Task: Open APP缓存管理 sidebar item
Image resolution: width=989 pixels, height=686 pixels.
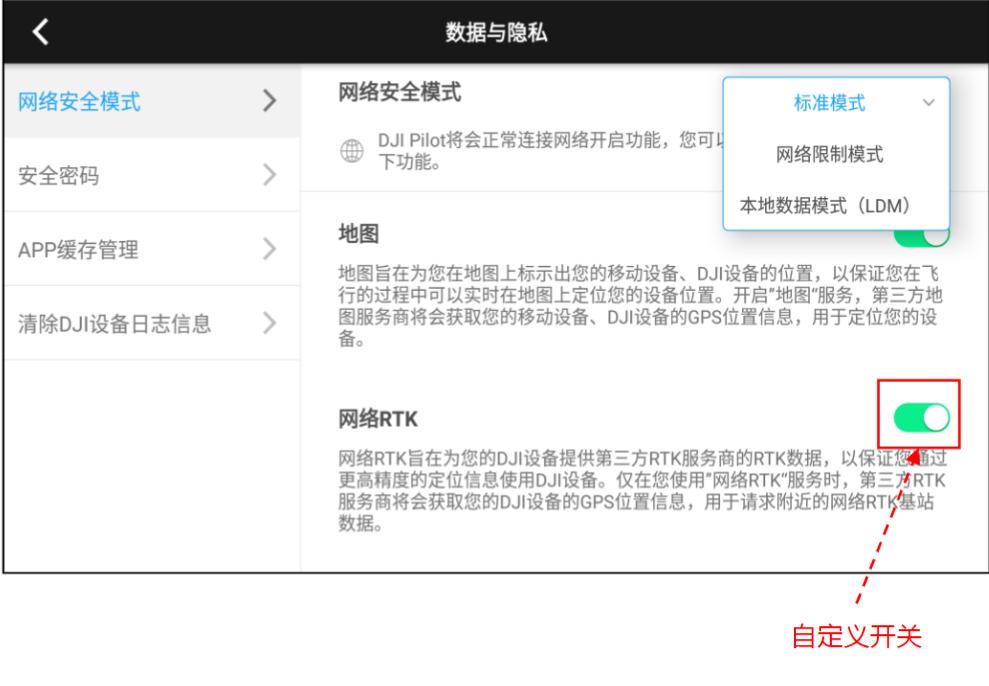Action: [x=152, y=249]
